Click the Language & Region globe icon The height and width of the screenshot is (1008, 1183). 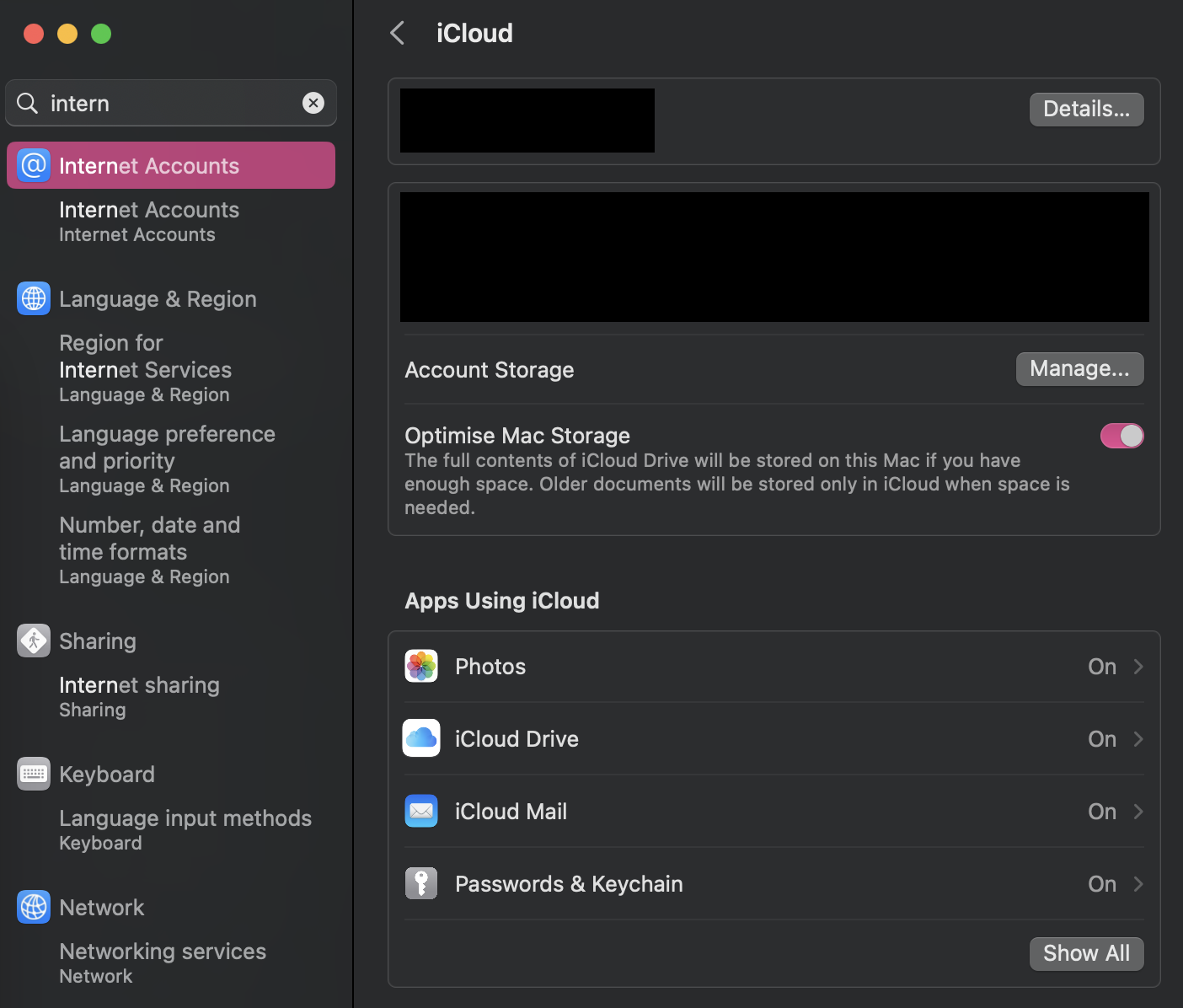pos(34,298)
